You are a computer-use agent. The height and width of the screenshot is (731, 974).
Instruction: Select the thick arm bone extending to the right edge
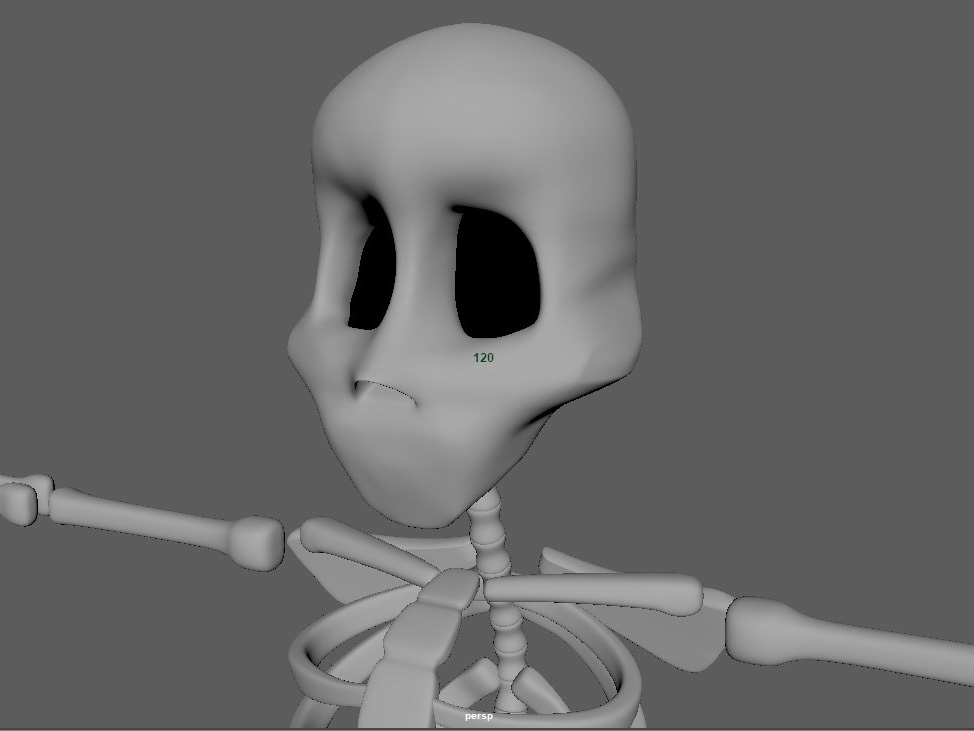[x=851, y=640]
